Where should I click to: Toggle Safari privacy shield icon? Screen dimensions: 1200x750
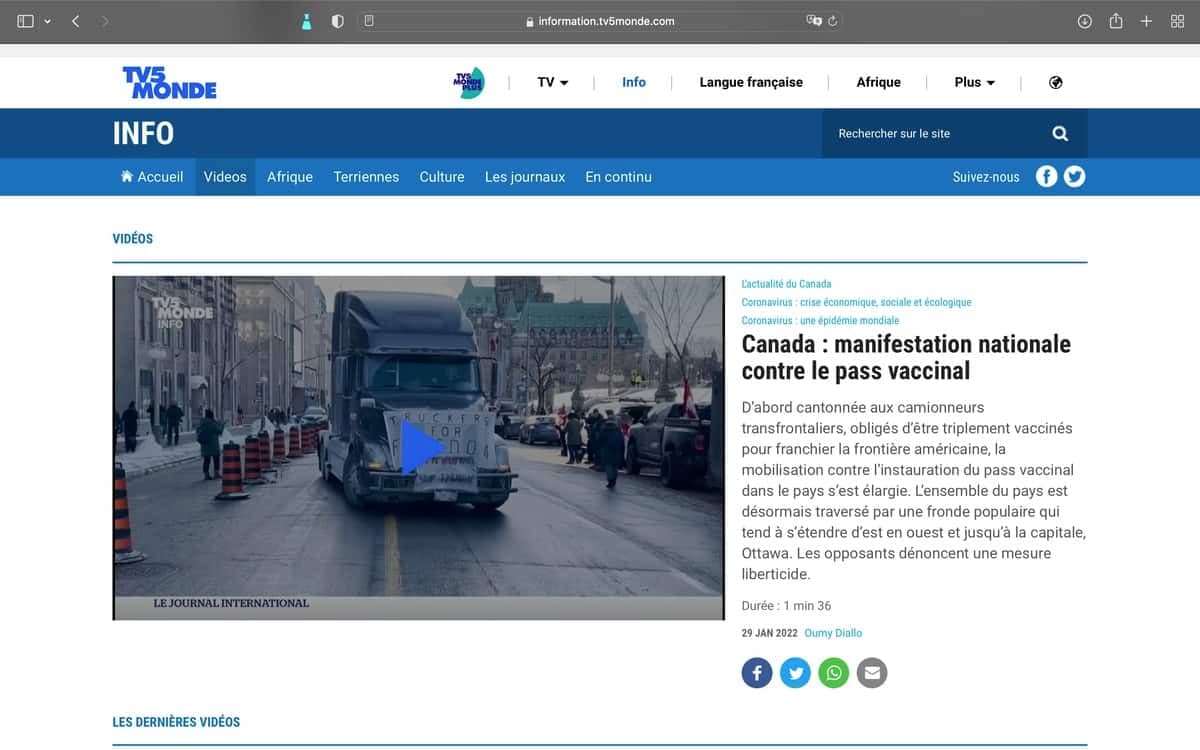(337, 21)
